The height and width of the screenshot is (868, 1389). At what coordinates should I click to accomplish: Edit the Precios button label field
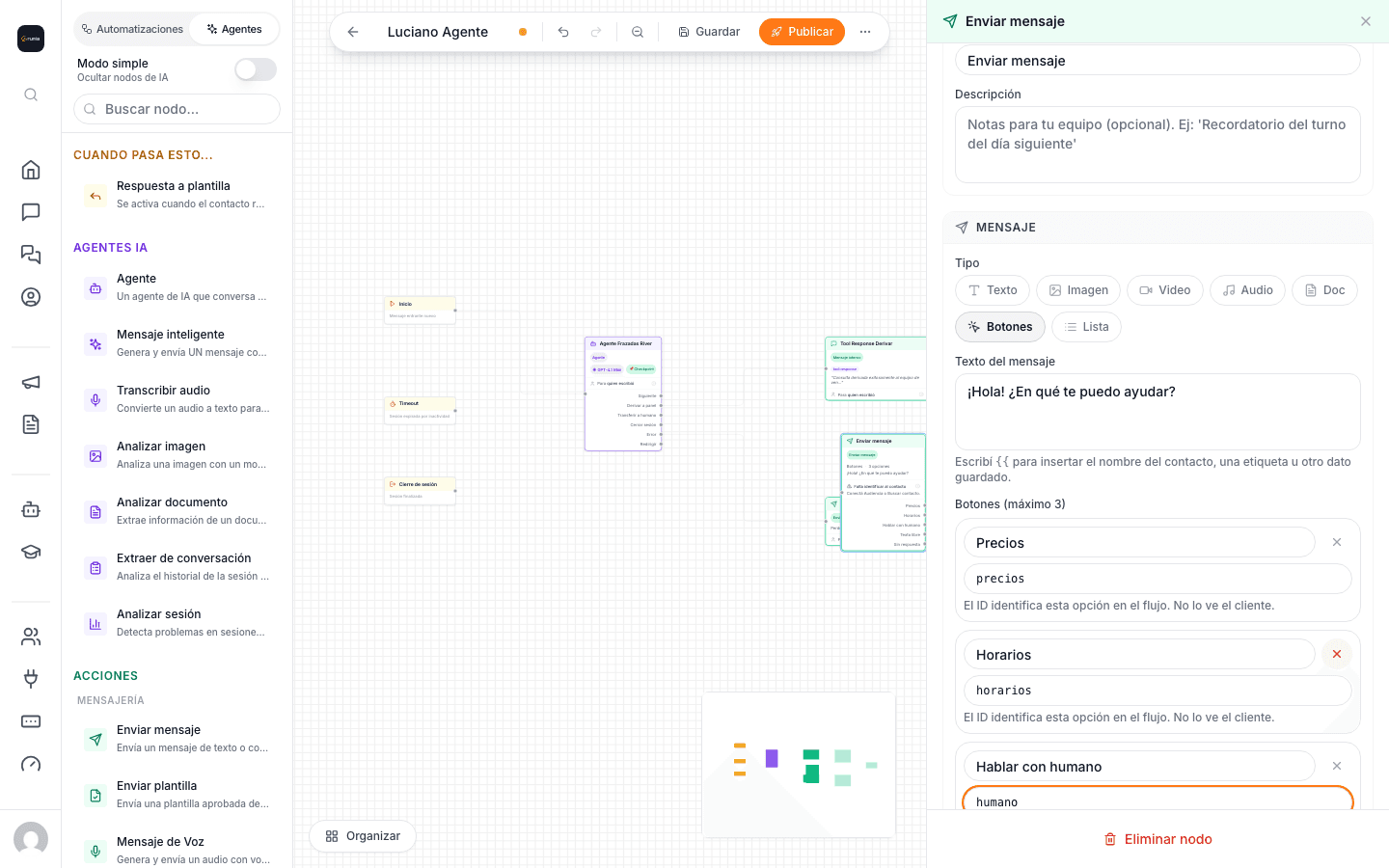pos(1139,543)
